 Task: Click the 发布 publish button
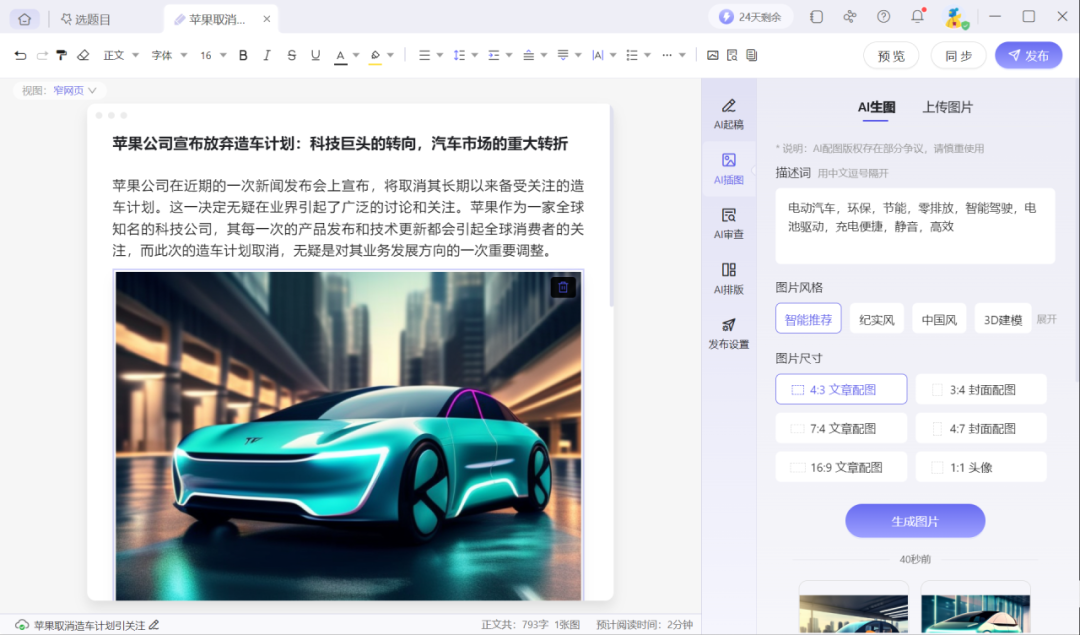(1028, 56)
